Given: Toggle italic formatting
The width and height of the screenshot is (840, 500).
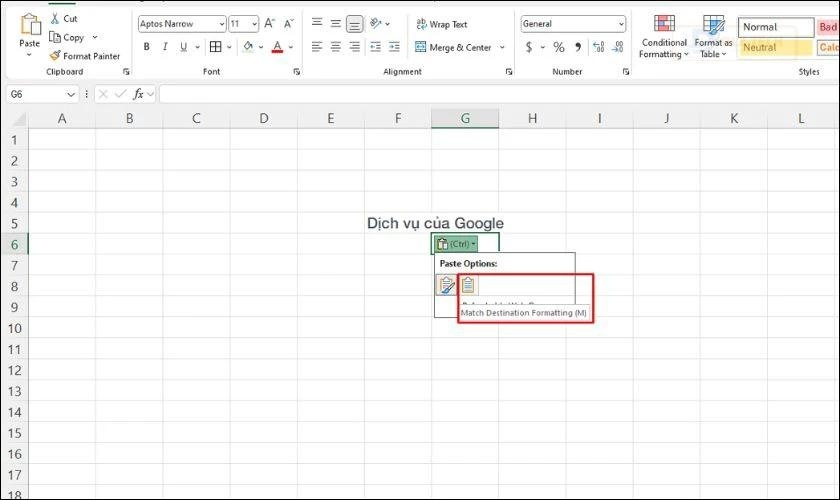Looking at the screenshot, I should click(x=165, y=47).
